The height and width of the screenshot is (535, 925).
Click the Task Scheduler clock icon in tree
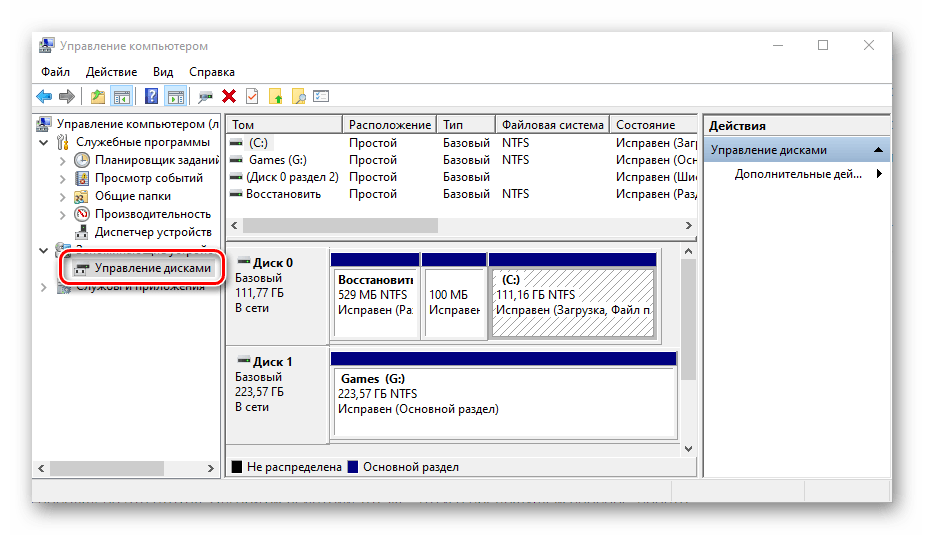click(x=82, y=160)
